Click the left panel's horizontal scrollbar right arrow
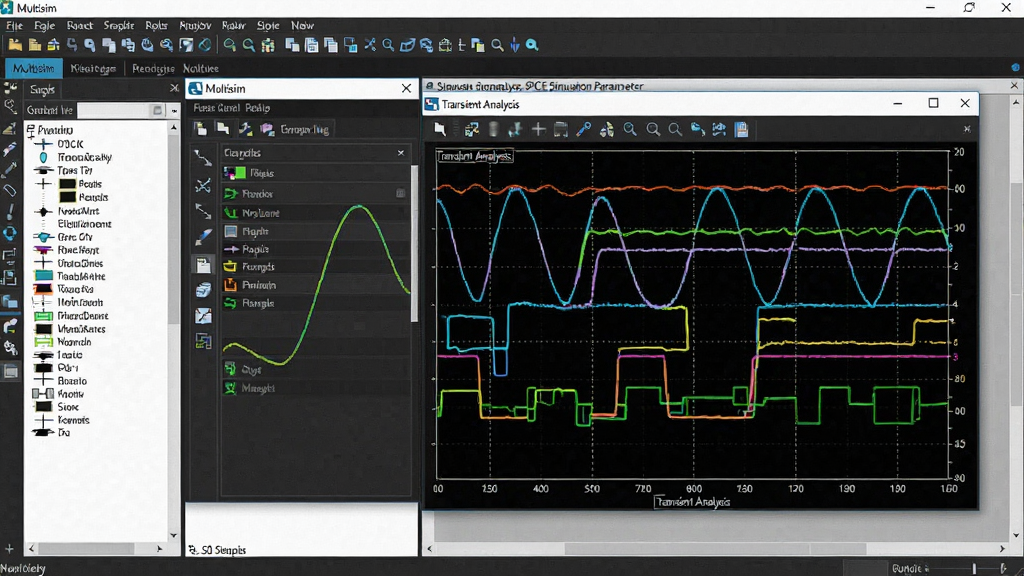The height and width of the screenshot is (576, 1024). tap(159, 549)
